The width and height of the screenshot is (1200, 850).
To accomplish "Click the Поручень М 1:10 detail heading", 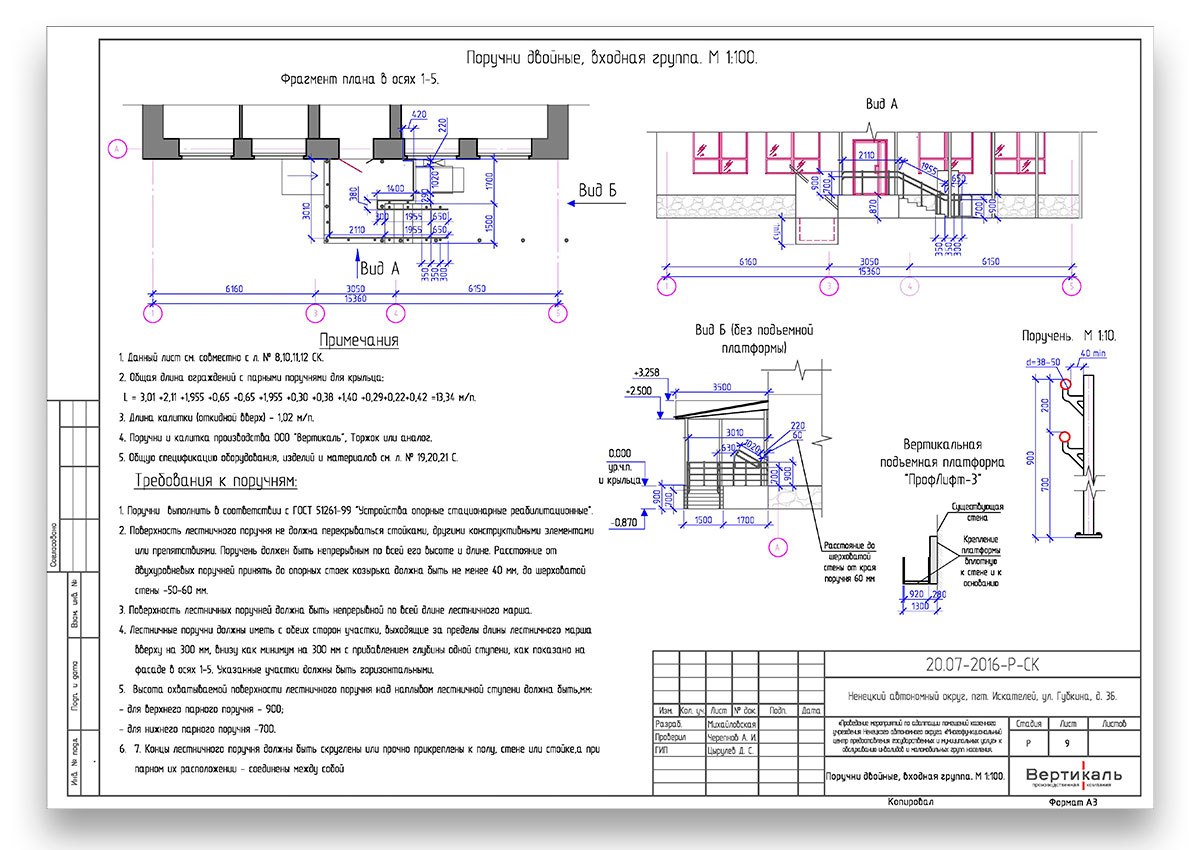I will pyautogui.click(x=1071, y=335).
